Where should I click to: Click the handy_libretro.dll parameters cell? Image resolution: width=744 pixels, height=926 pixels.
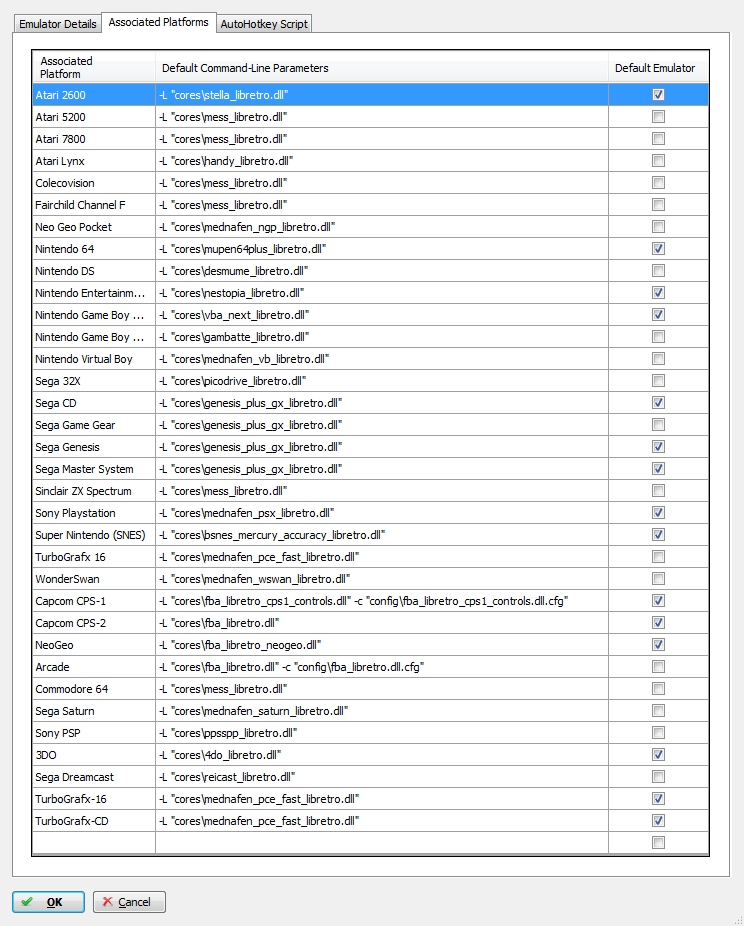pyautogui.click(x=381, y=161)
